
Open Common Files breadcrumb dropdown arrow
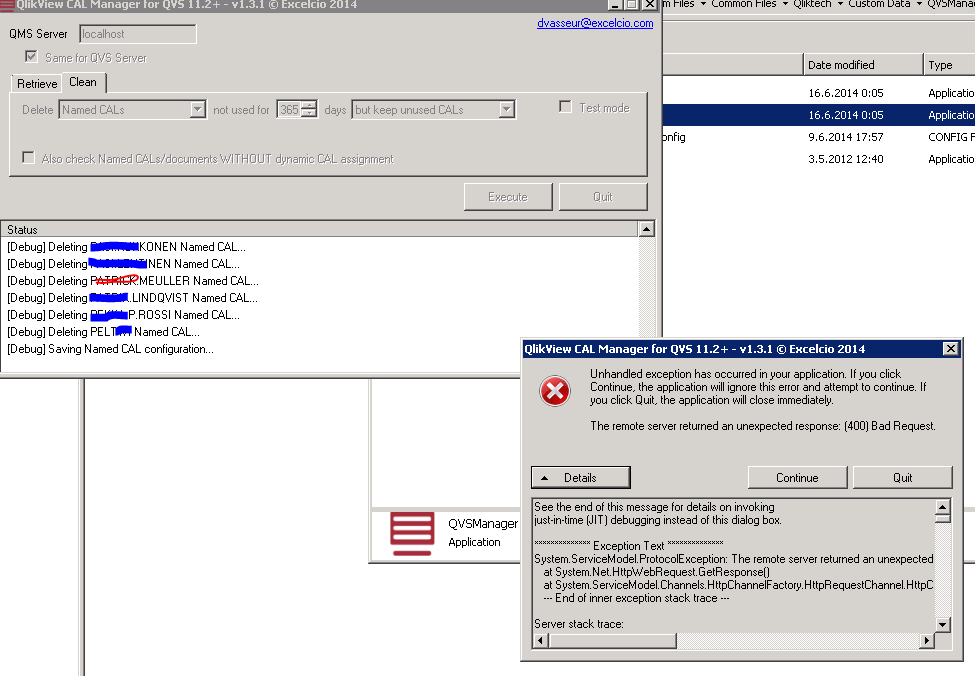(785, 4)
